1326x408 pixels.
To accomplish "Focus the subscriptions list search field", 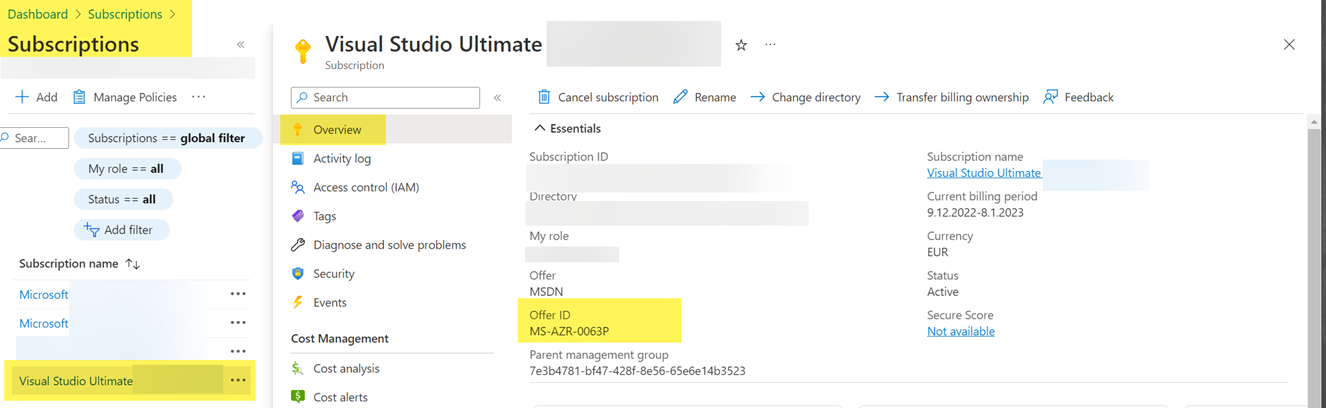I will click(34, 138).
